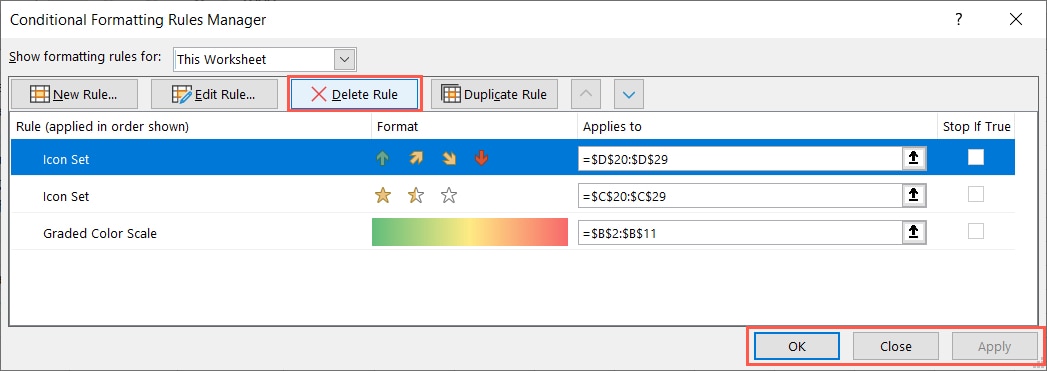The width and height of the screenshot is (1047, 371).
Task: Toggle Stop If True for arrows rule
Action: [976, 157]
